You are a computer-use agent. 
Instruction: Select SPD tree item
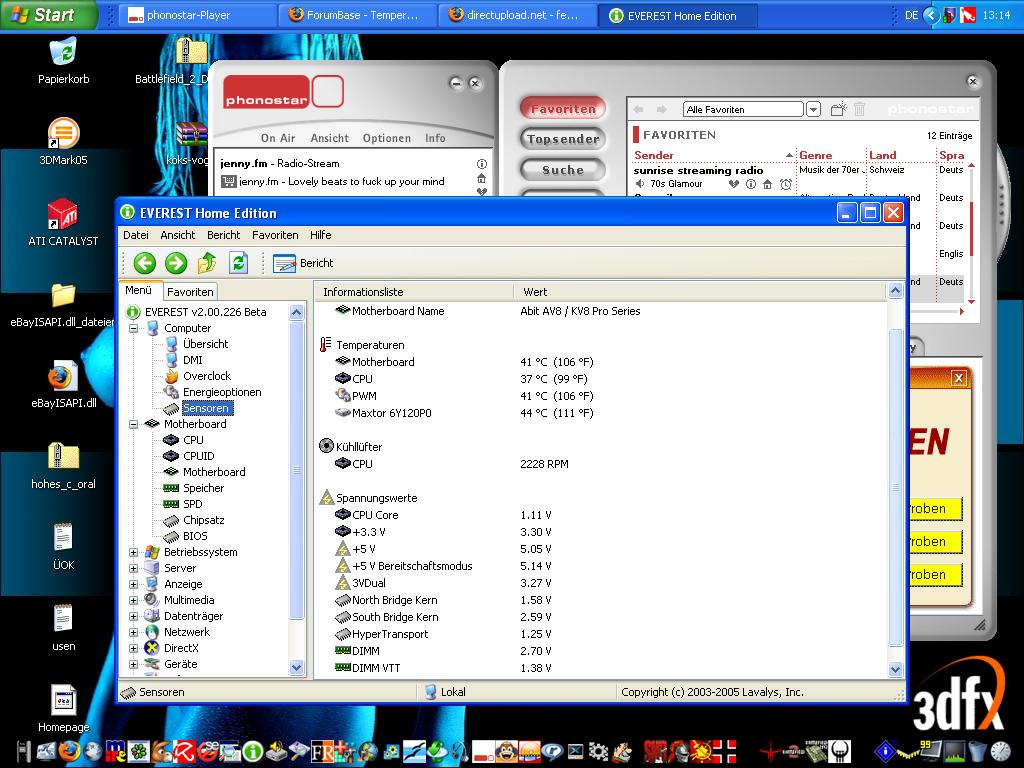click(x=193, y=504)
